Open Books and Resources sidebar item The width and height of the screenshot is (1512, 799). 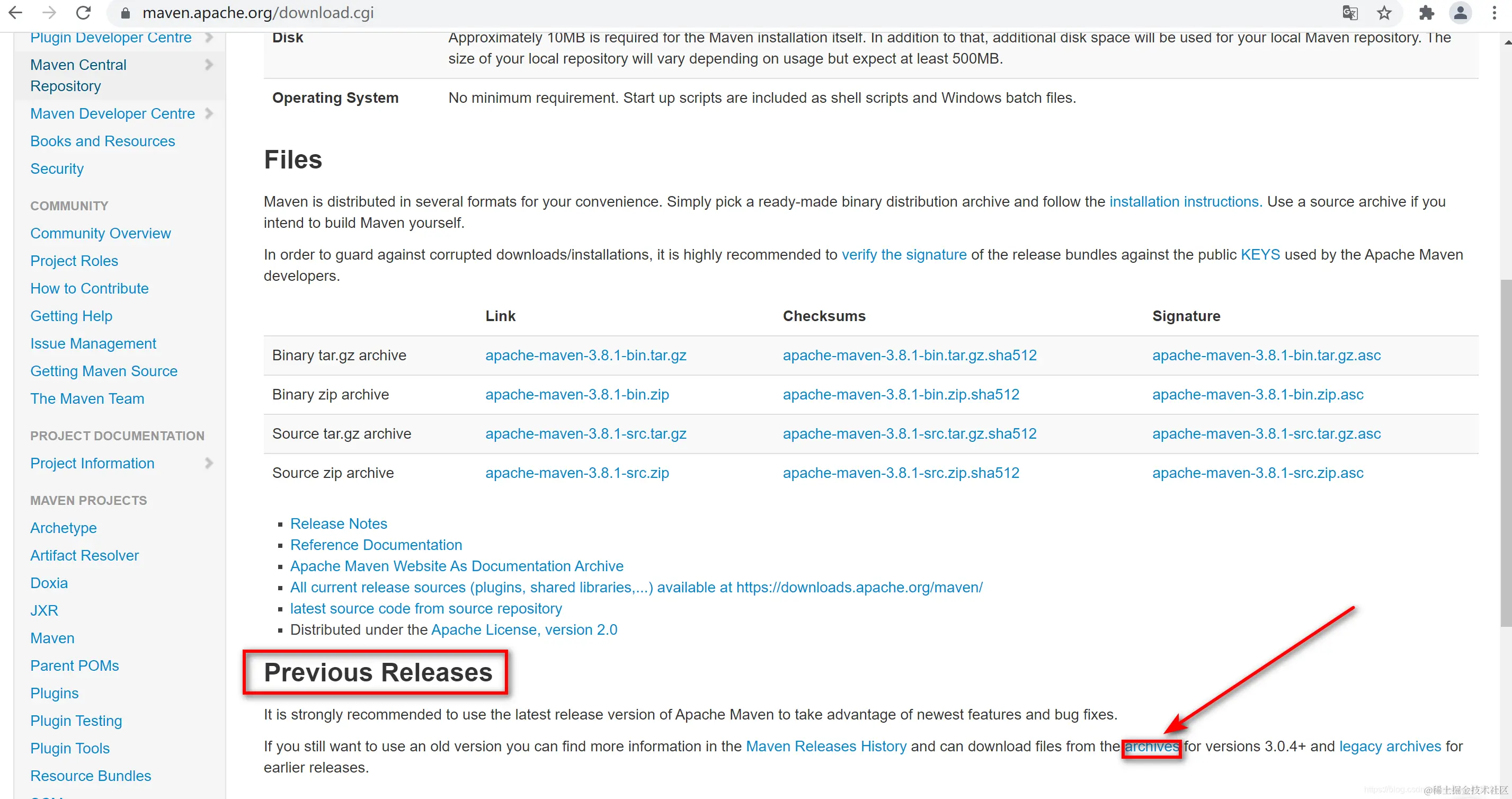pos(103,141)
